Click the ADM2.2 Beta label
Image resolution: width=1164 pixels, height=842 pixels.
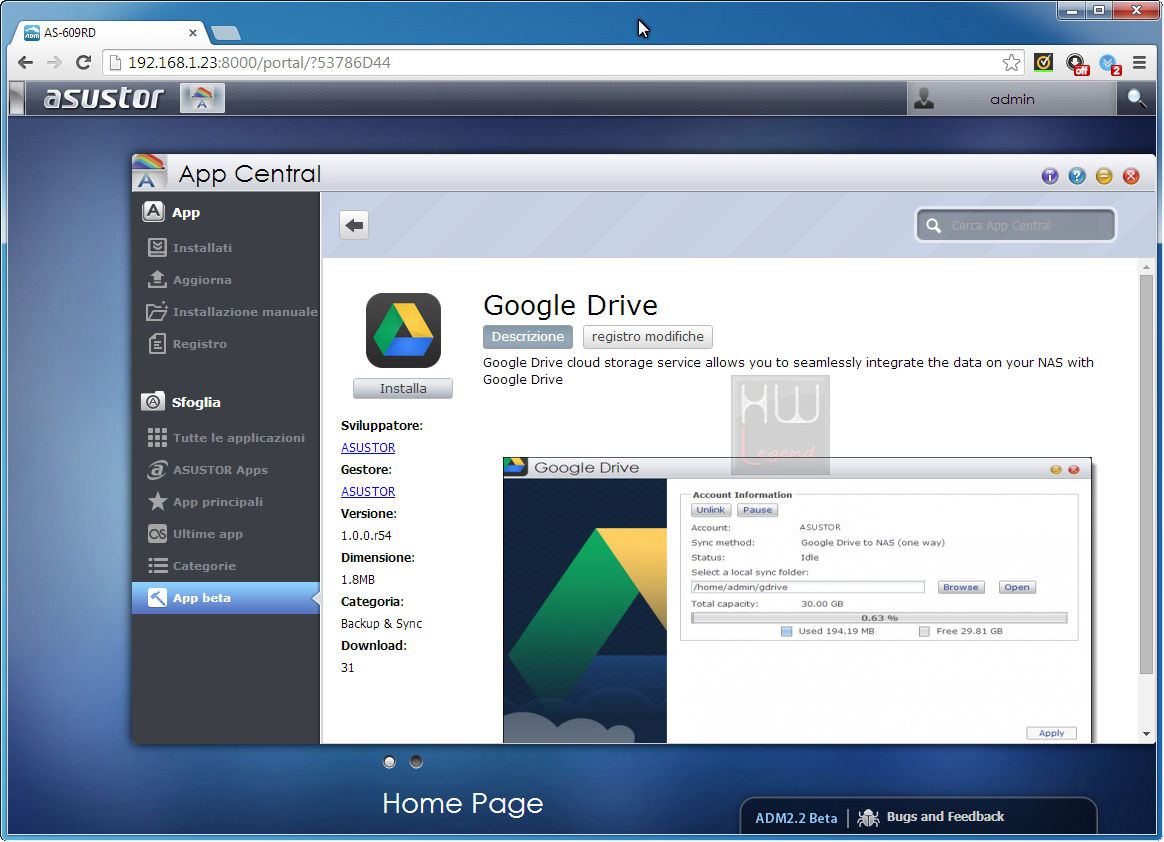(x=796, y=817)
